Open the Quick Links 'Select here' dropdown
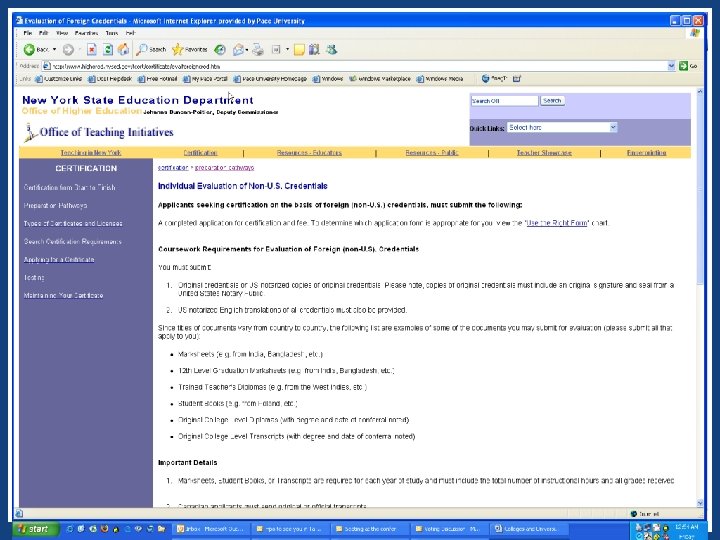 pos(562,127)
